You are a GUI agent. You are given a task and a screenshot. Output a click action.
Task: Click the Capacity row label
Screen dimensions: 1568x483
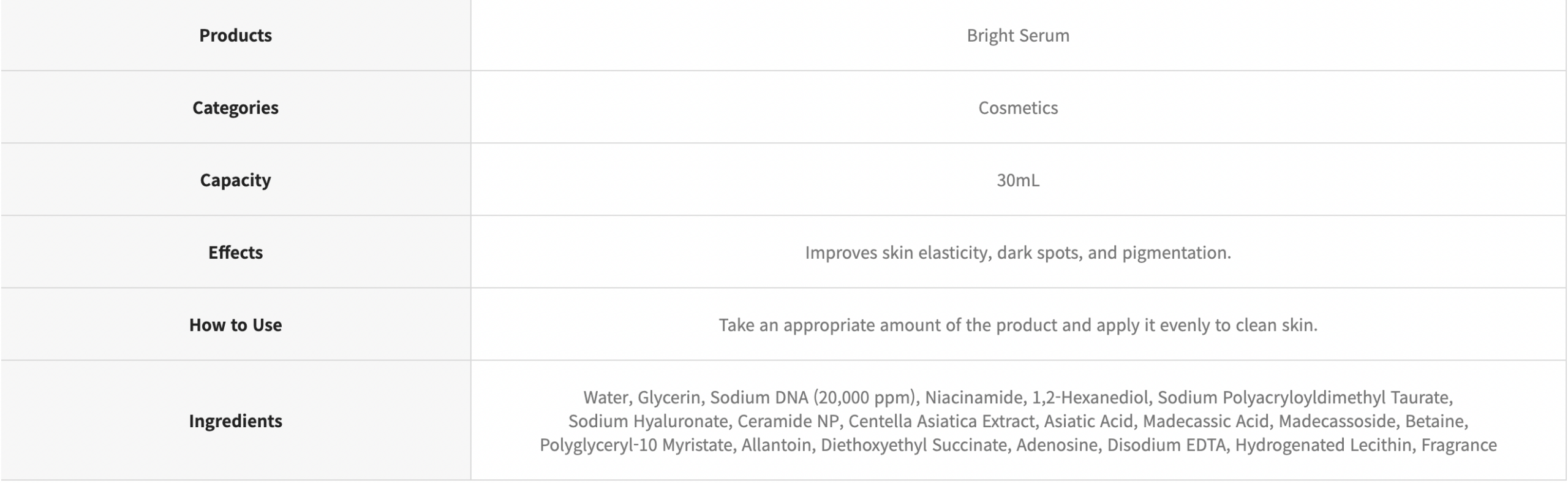coord(235,180)
